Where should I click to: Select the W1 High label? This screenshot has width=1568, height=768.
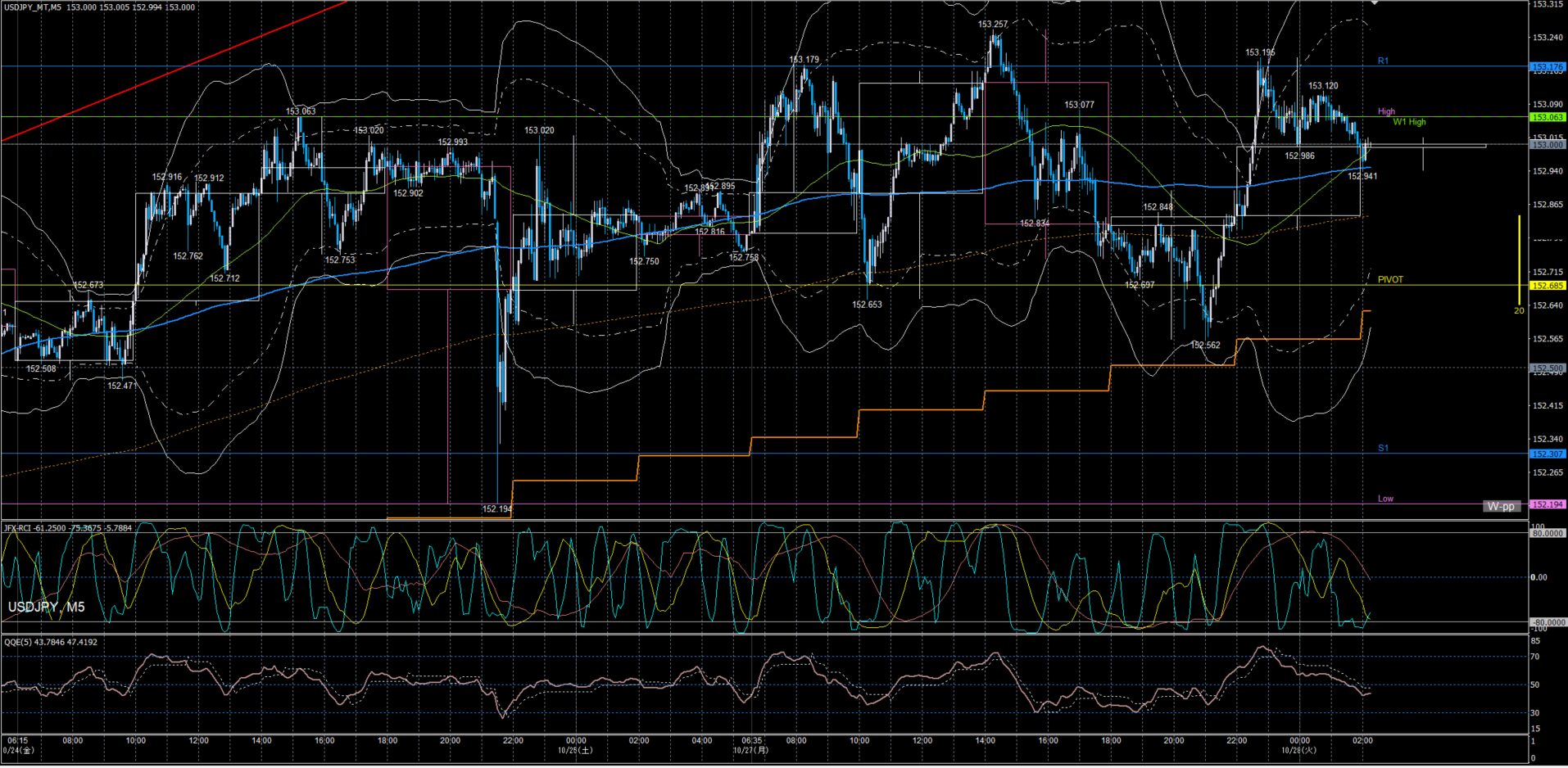(1409, 122)
